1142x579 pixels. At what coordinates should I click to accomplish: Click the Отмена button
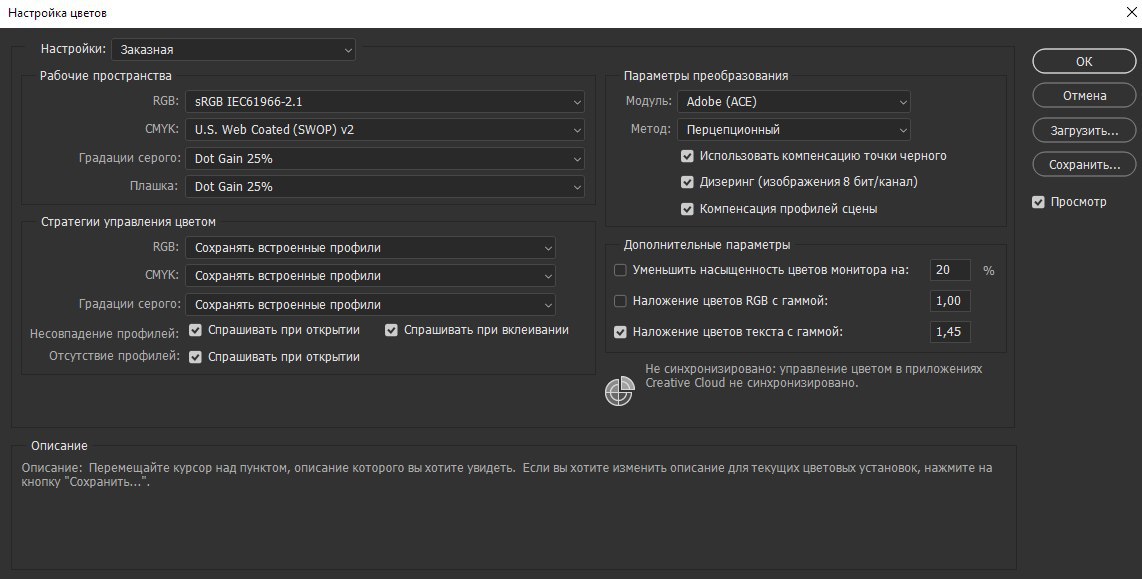1084,96
